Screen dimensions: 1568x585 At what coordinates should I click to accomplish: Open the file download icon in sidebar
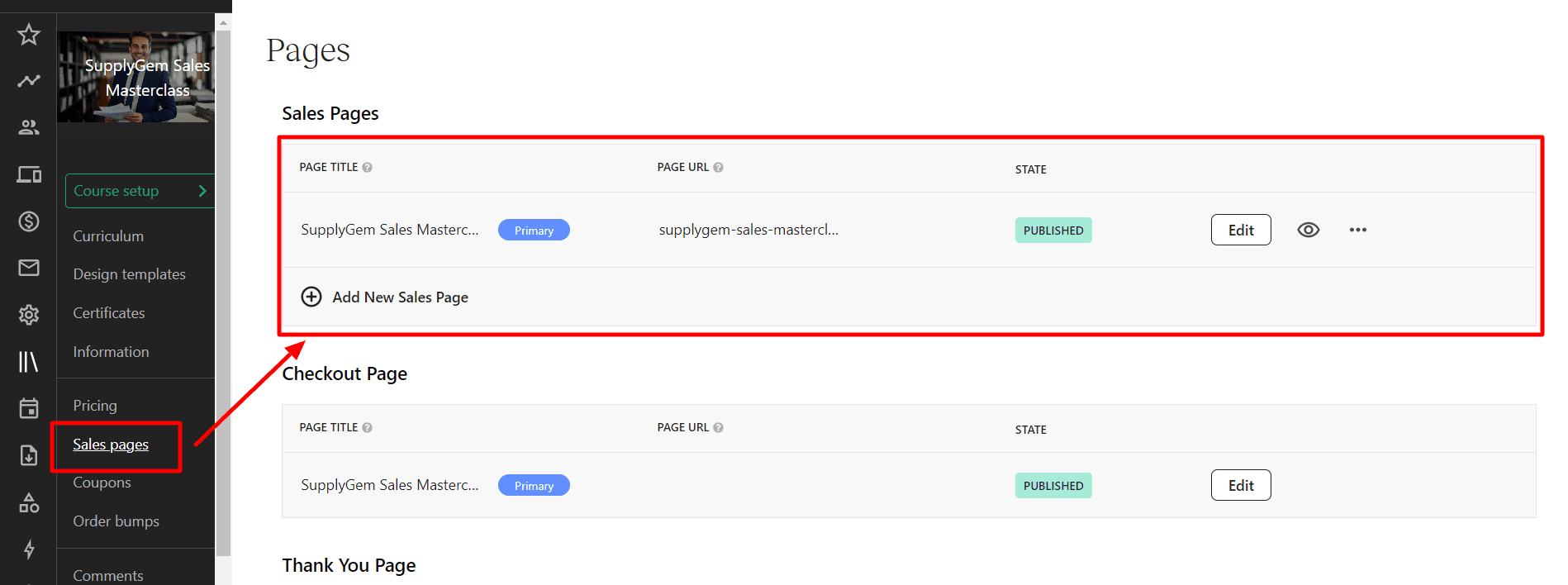(29, 455)
